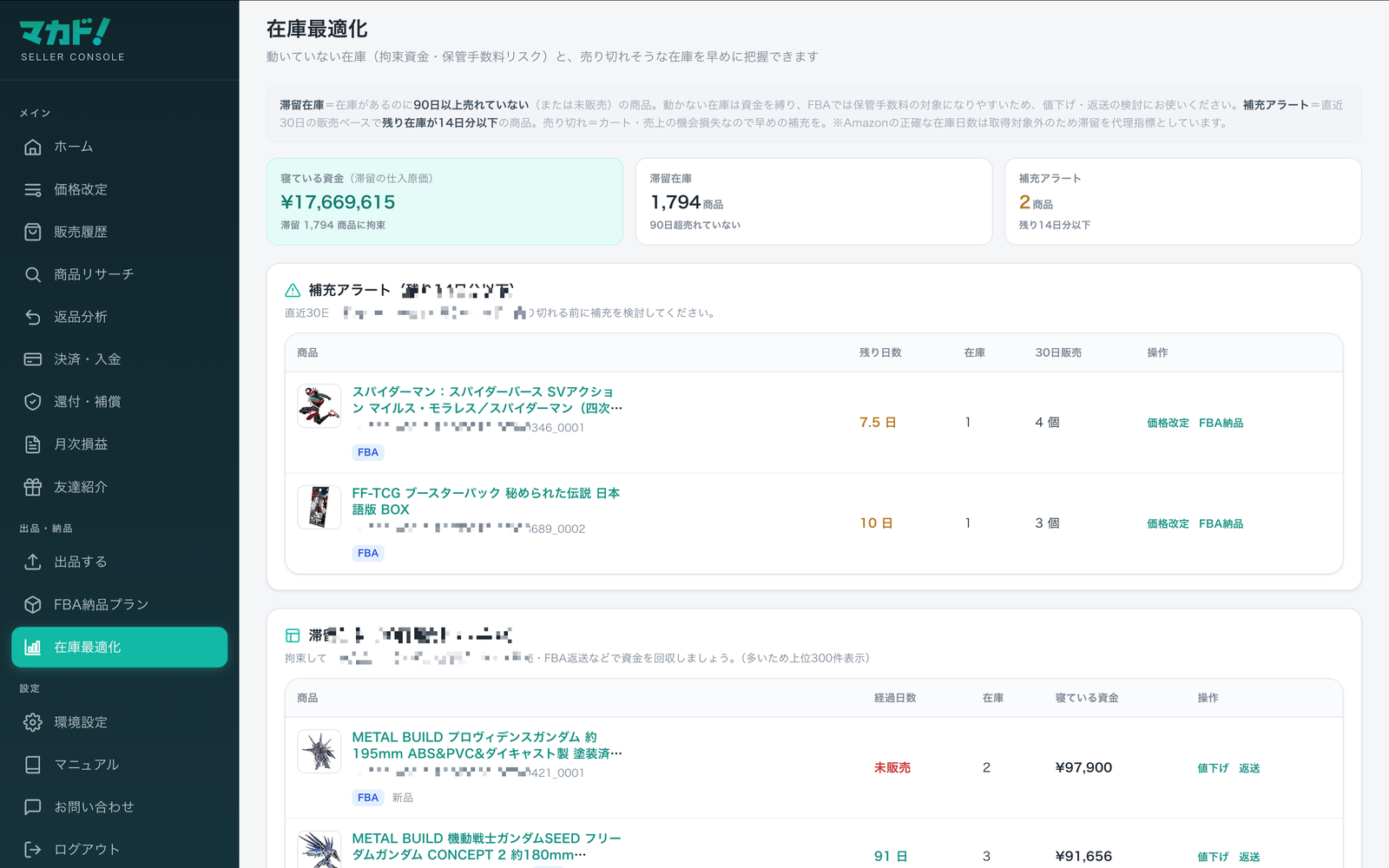1389x868 pixels.
Task: Open スパイダーマン：スパイダーバース product title link
Action: point(487,400)
